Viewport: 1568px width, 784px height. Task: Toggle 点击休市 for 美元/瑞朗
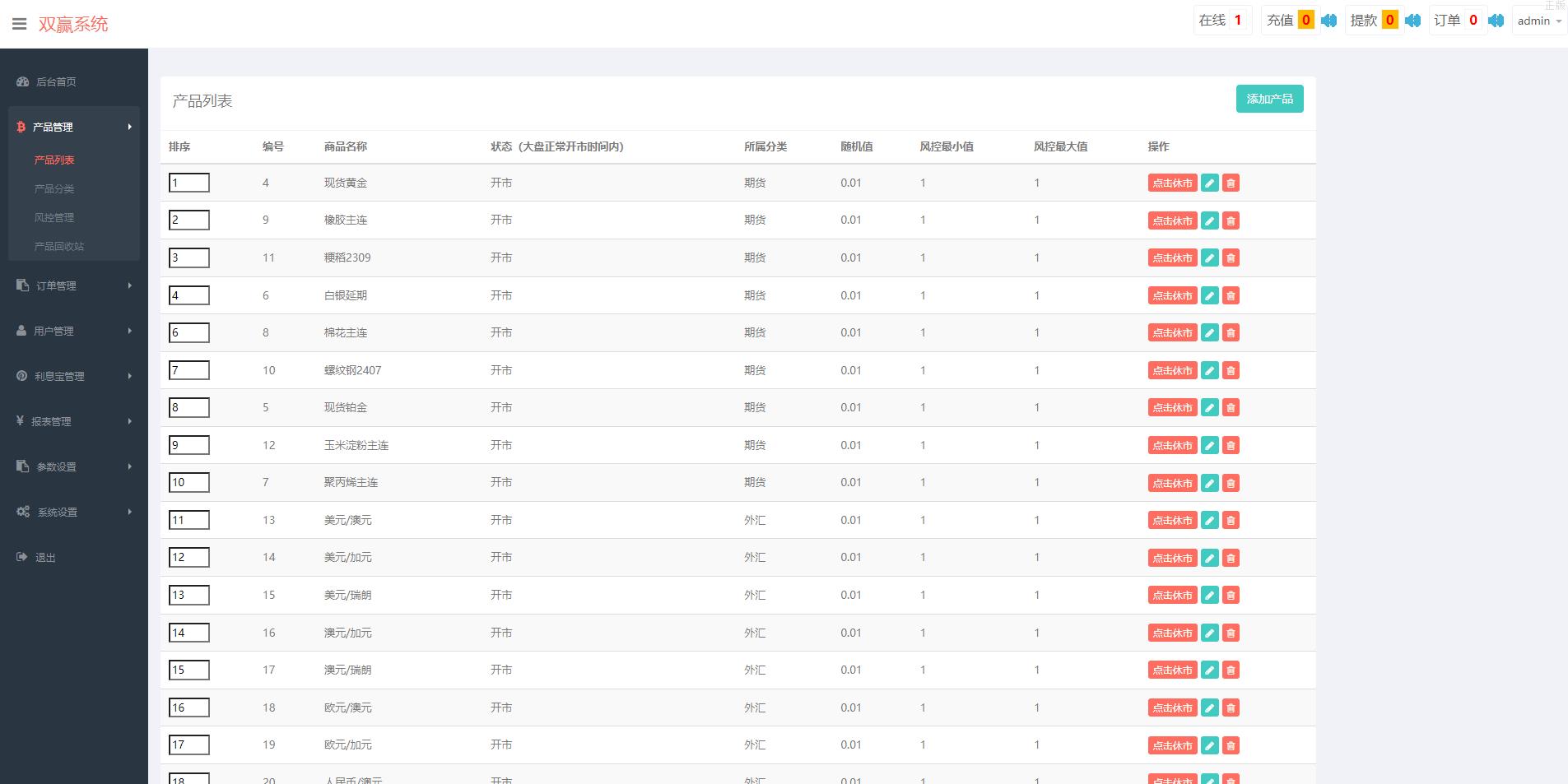click(x=1172, y=596)
